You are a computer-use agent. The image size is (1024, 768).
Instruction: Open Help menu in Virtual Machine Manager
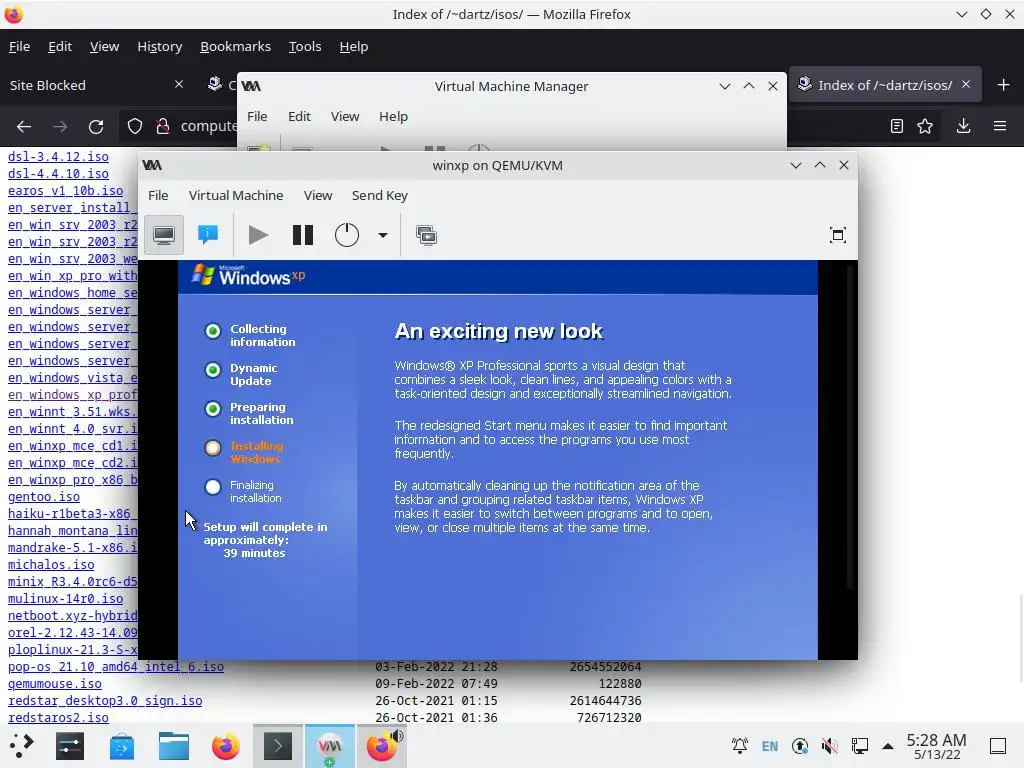[x=393, y=116]
